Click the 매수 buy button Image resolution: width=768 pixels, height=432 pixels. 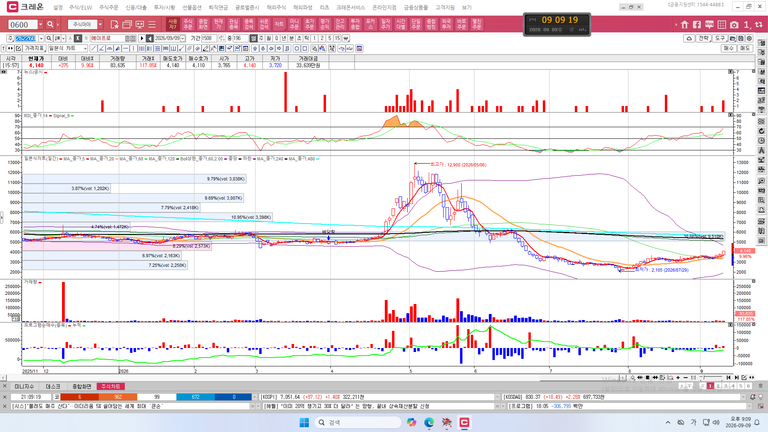point(729,48)
